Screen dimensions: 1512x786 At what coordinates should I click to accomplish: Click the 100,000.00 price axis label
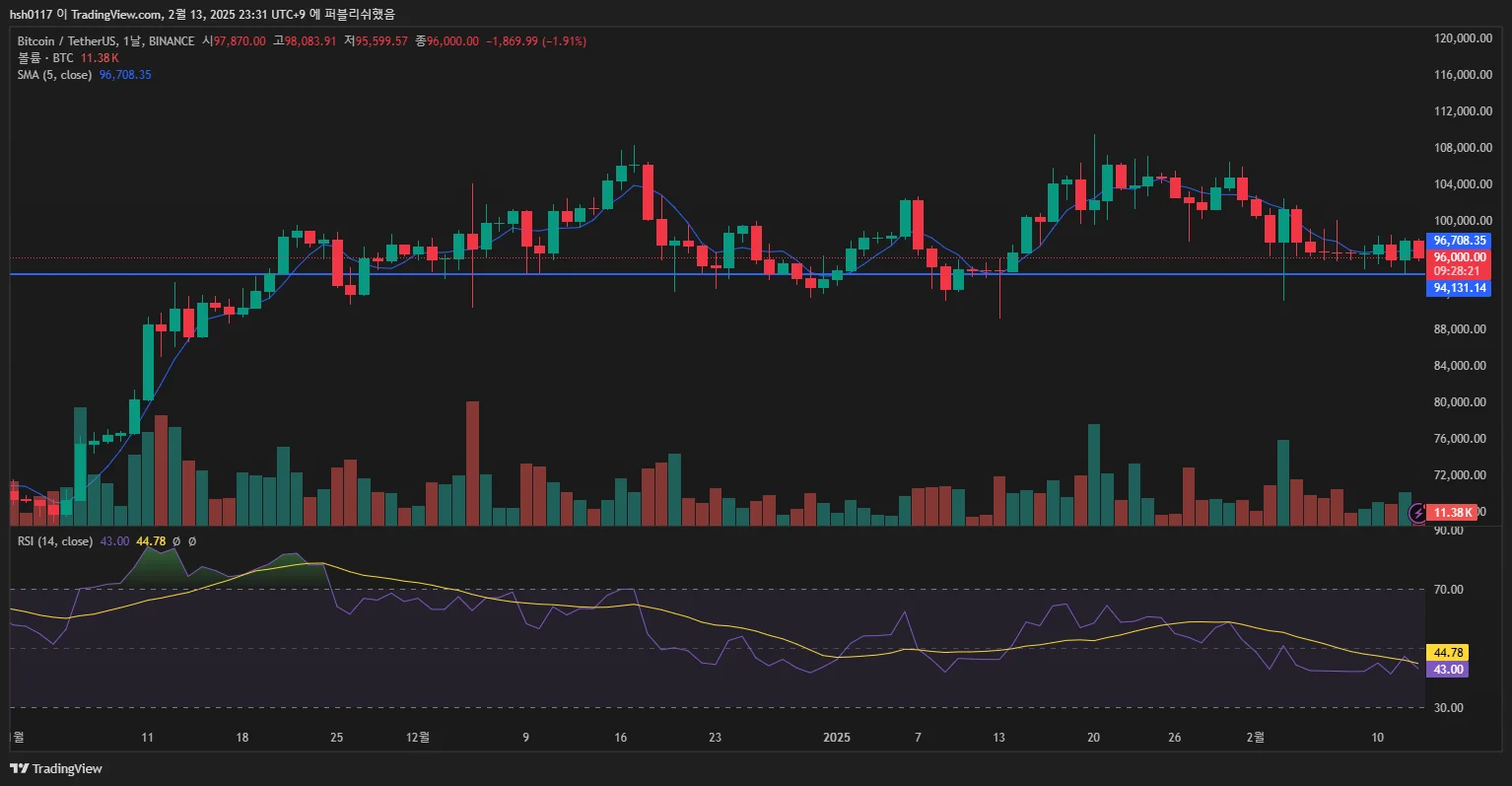point(1463,221)
